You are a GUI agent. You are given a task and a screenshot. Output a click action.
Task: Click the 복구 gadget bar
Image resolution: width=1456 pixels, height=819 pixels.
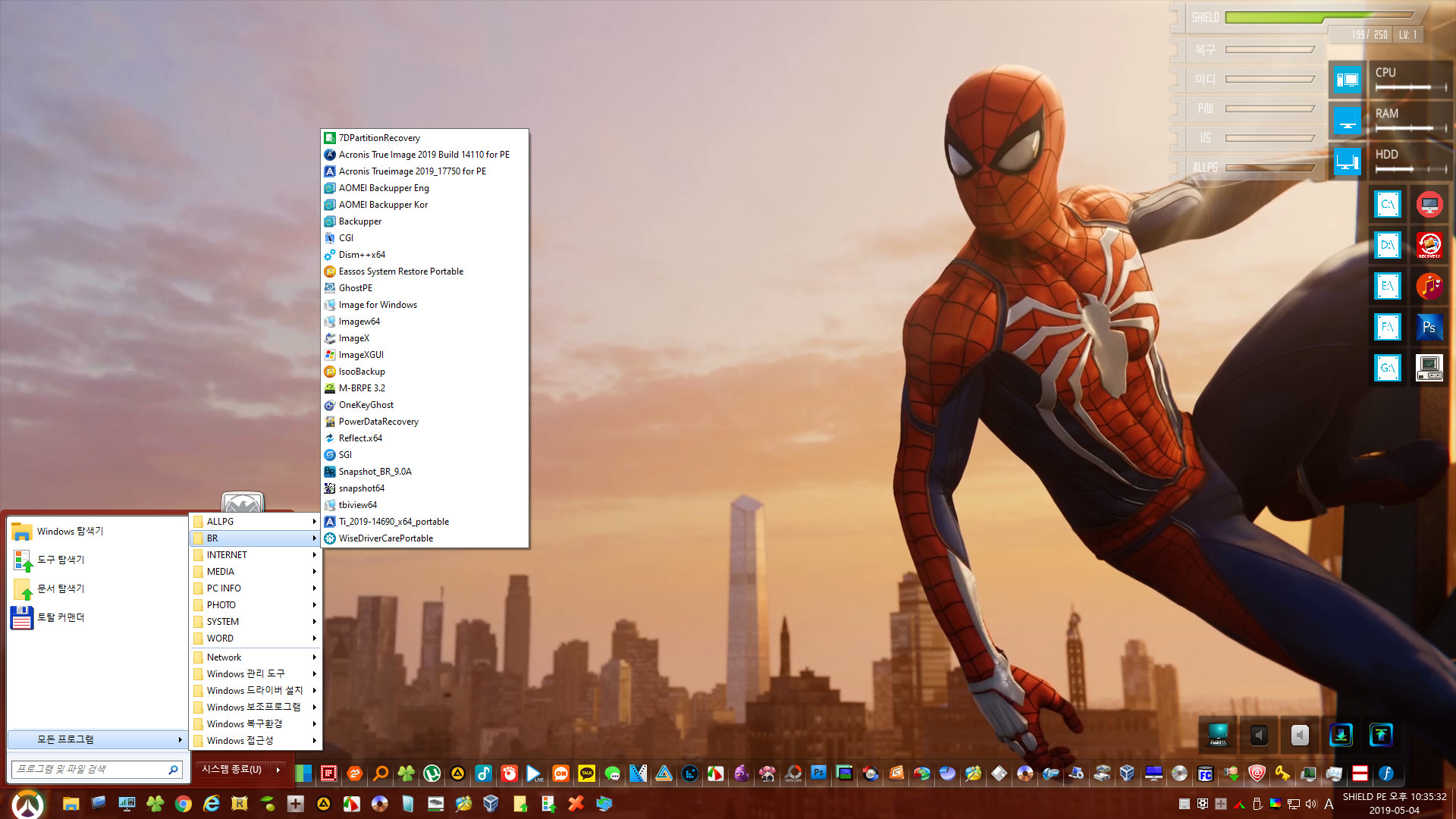coord(1269,49)
